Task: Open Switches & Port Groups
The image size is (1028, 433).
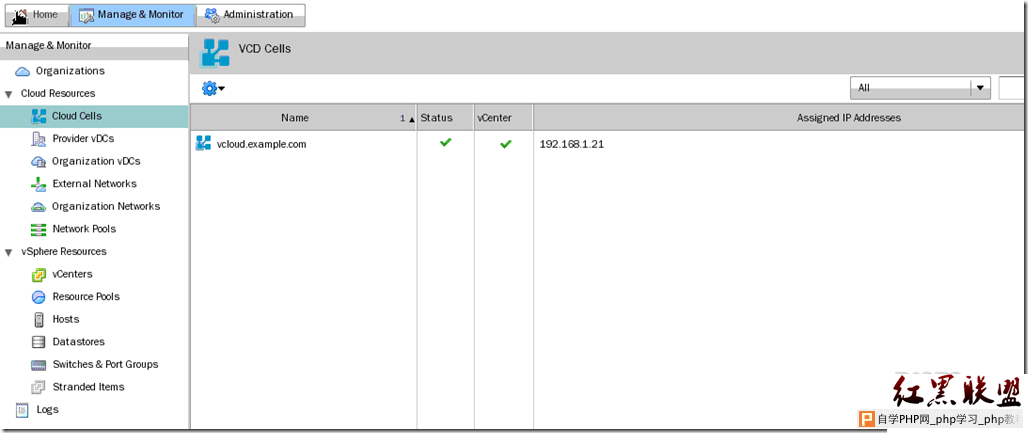Action: [x=106, y=364]
